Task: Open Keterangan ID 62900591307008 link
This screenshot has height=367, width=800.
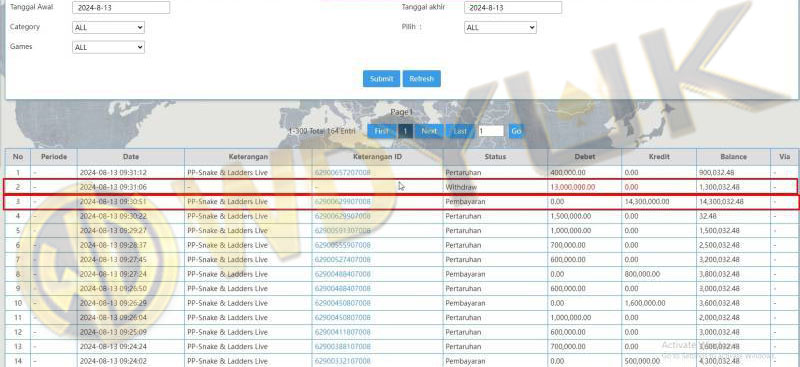Action: (x=343, y=231)
